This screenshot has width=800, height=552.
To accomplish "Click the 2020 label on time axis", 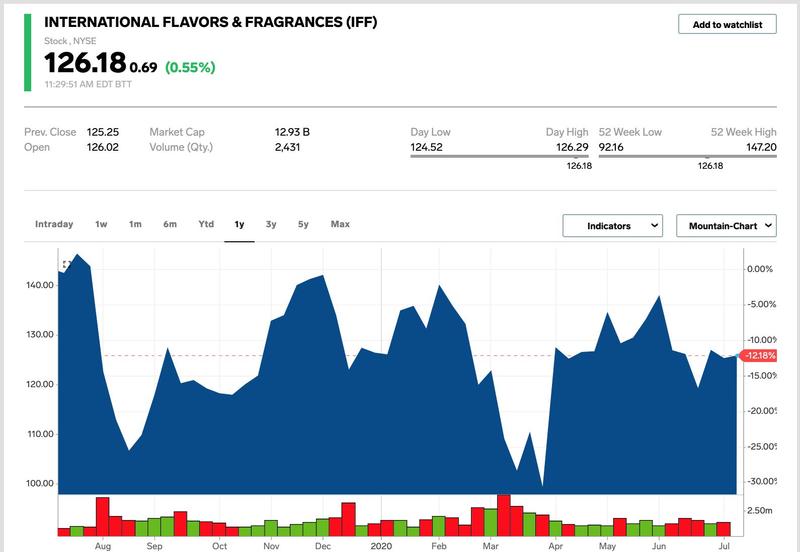I will (381, 546).
